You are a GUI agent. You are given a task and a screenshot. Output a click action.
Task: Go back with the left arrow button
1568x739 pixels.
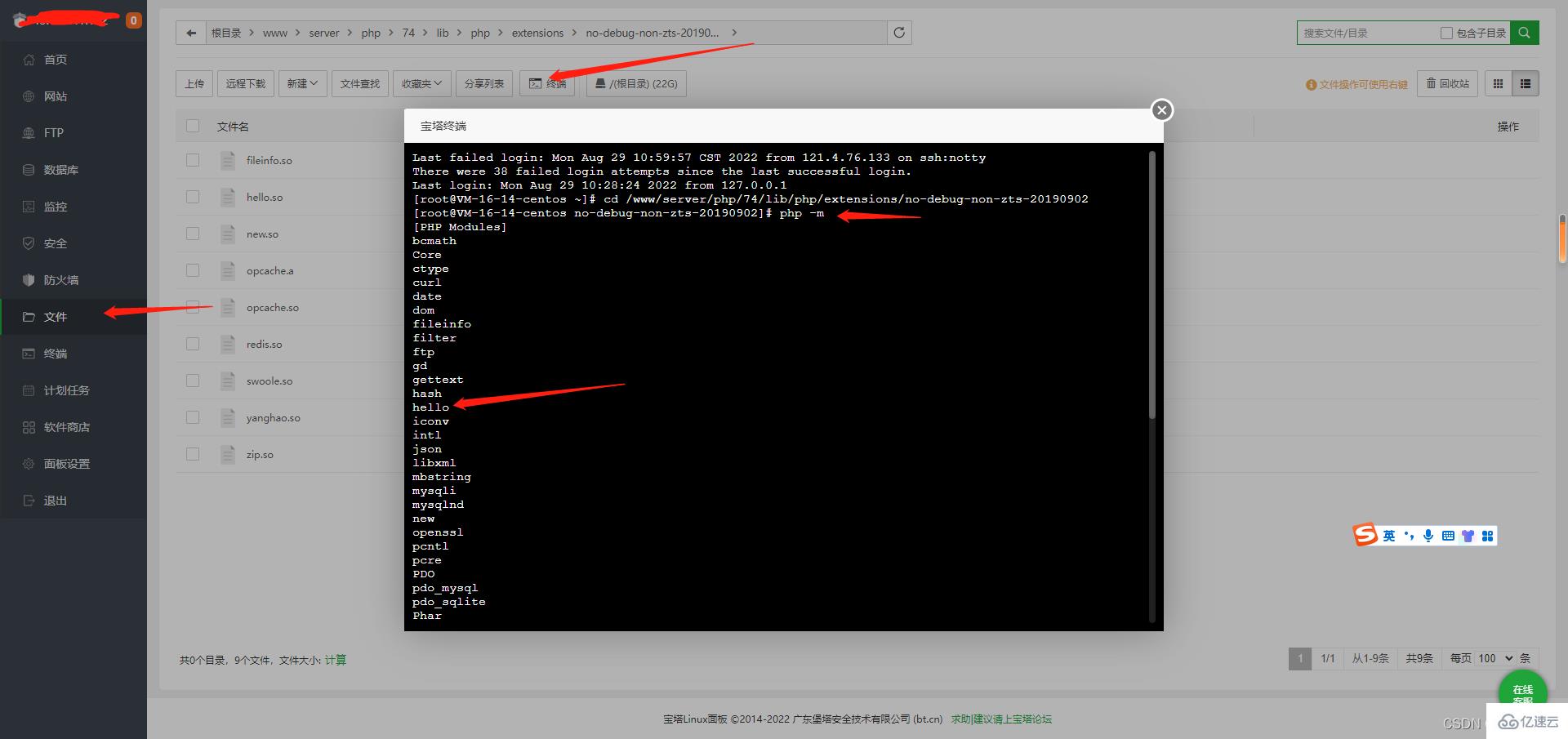pos(191,33)
